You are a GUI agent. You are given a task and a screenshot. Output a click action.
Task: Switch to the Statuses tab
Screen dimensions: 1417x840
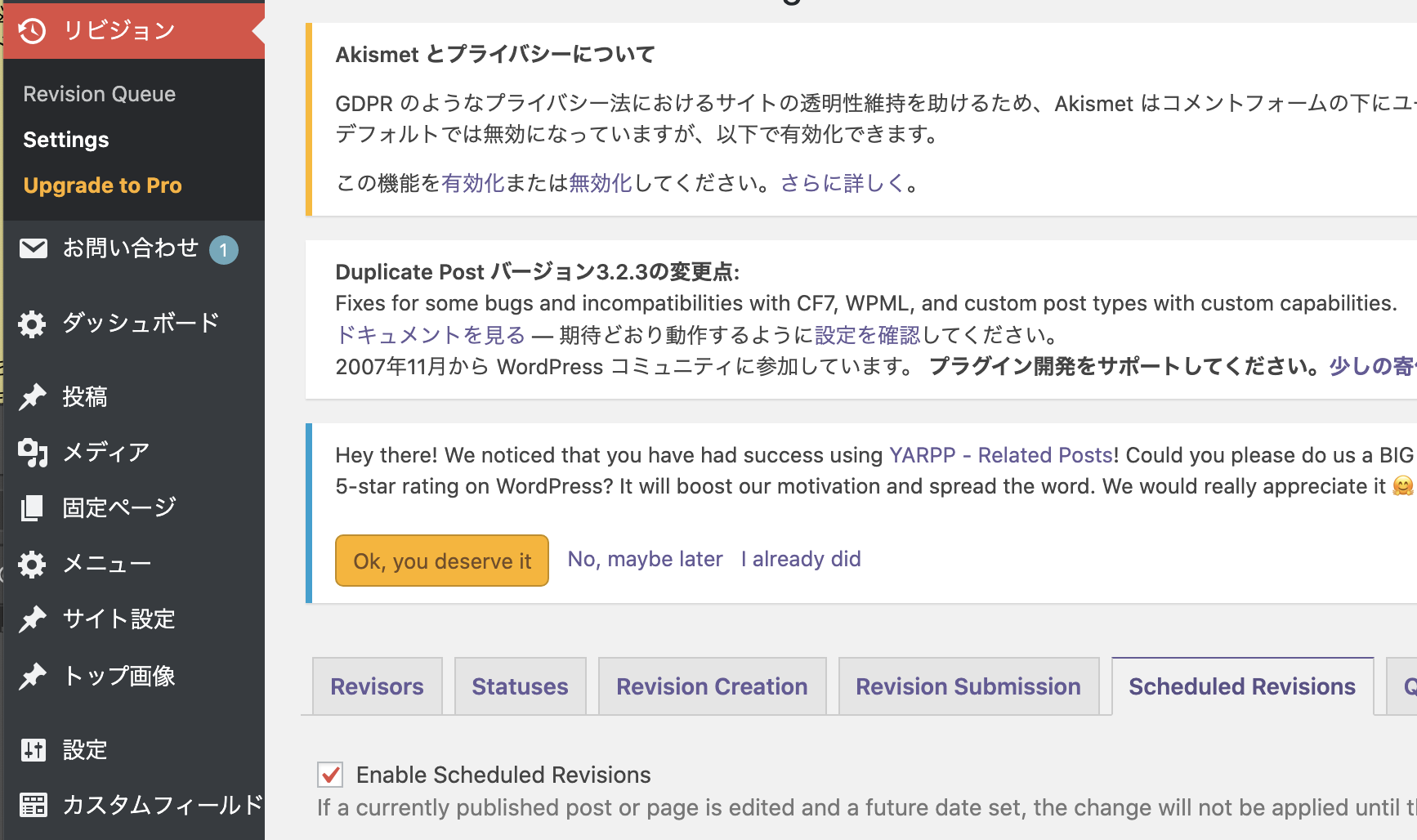521,686
